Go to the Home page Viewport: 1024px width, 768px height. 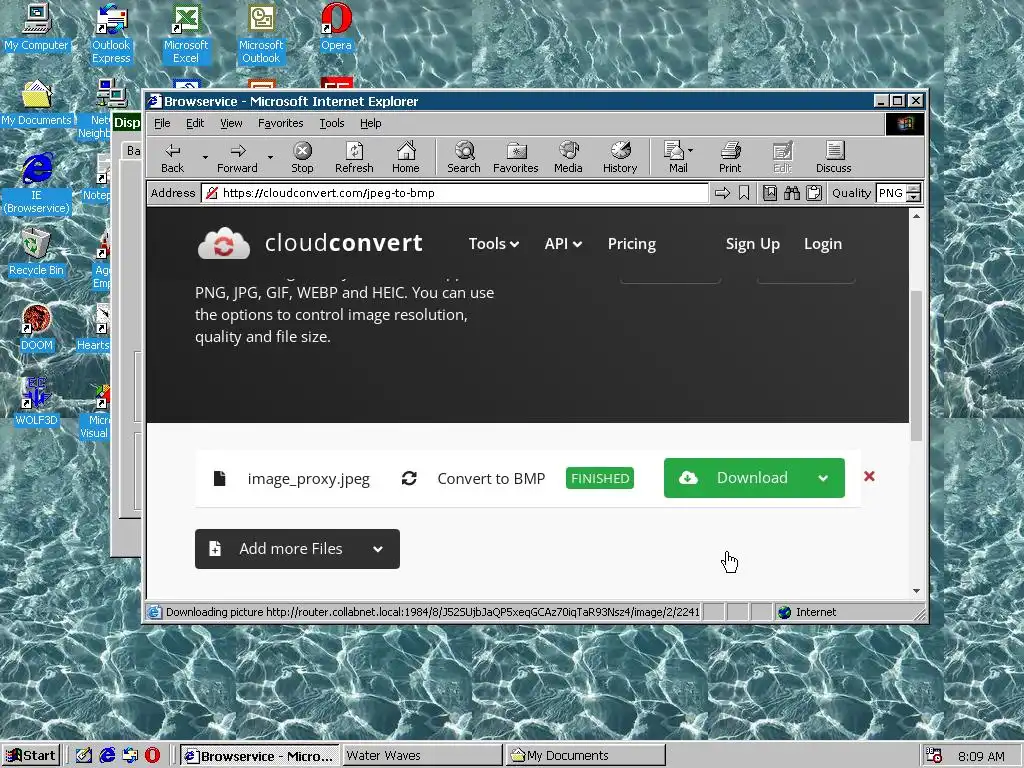click(406, 158)
